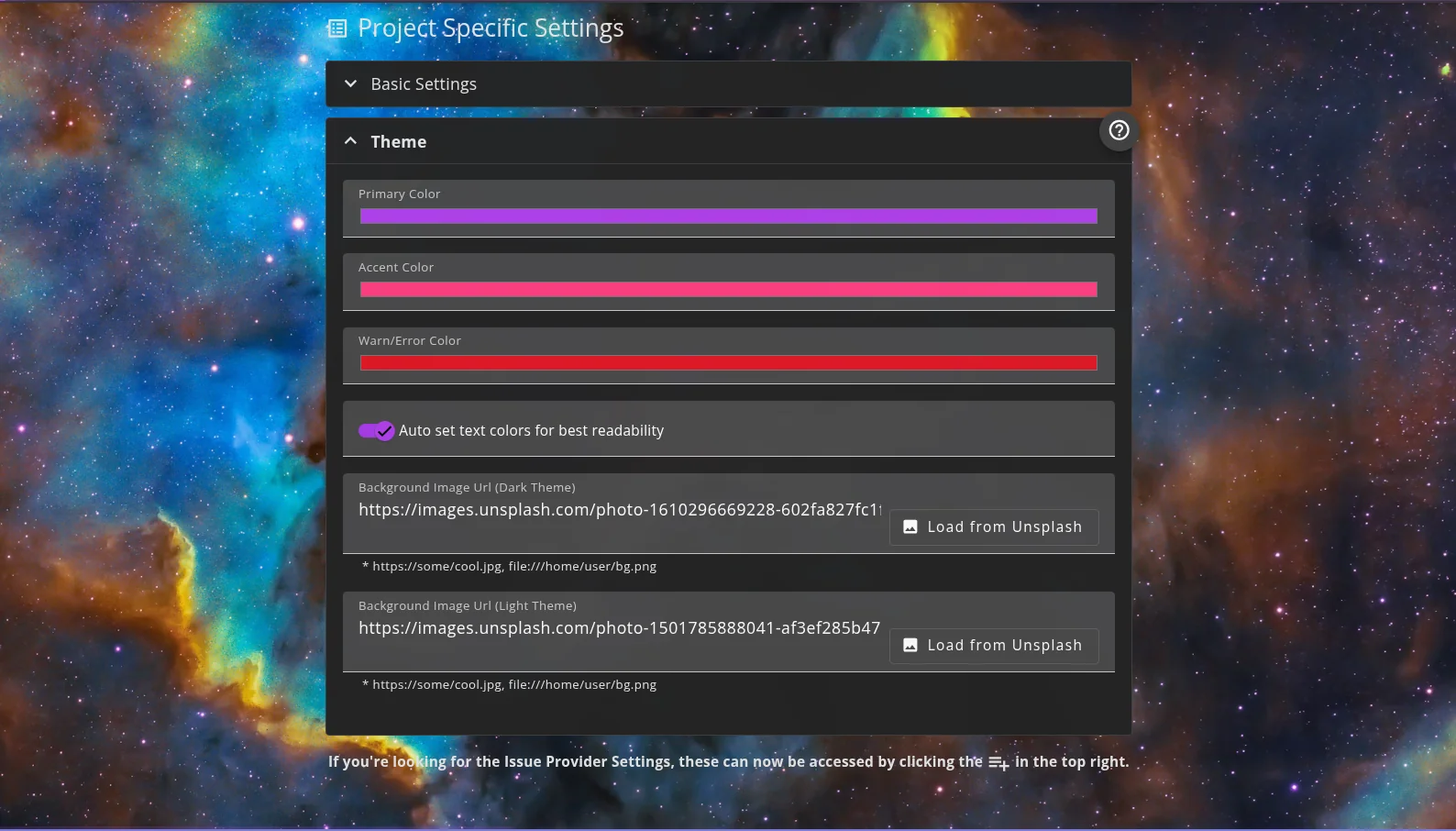Collapse the Theme section chevron
The image size is (1456, 831).
(x=350, y=141)
